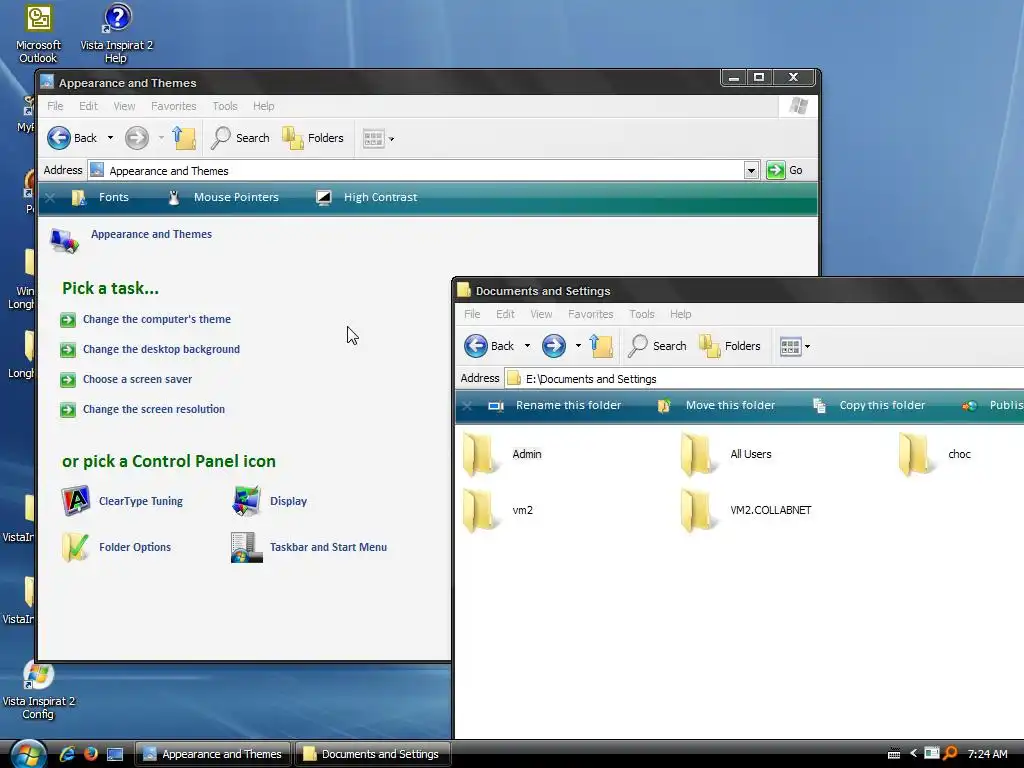Screen dimensions: 1024x768
Task: Open Display control panel icon
Action: (x=269, y=501)
